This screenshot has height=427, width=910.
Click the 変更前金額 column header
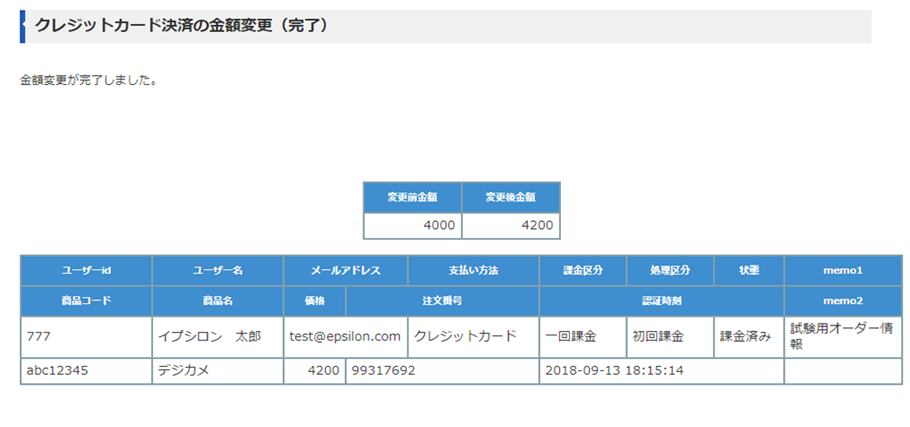point(413,197)
